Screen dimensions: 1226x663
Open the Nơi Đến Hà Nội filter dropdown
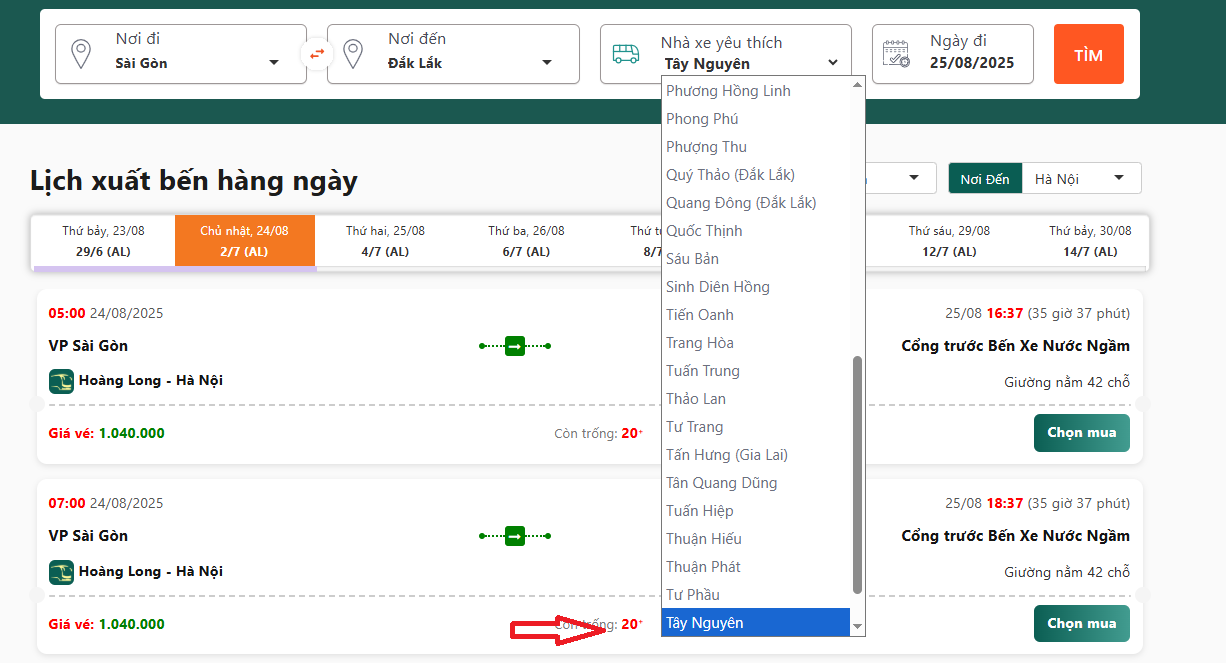point(1081,179)
